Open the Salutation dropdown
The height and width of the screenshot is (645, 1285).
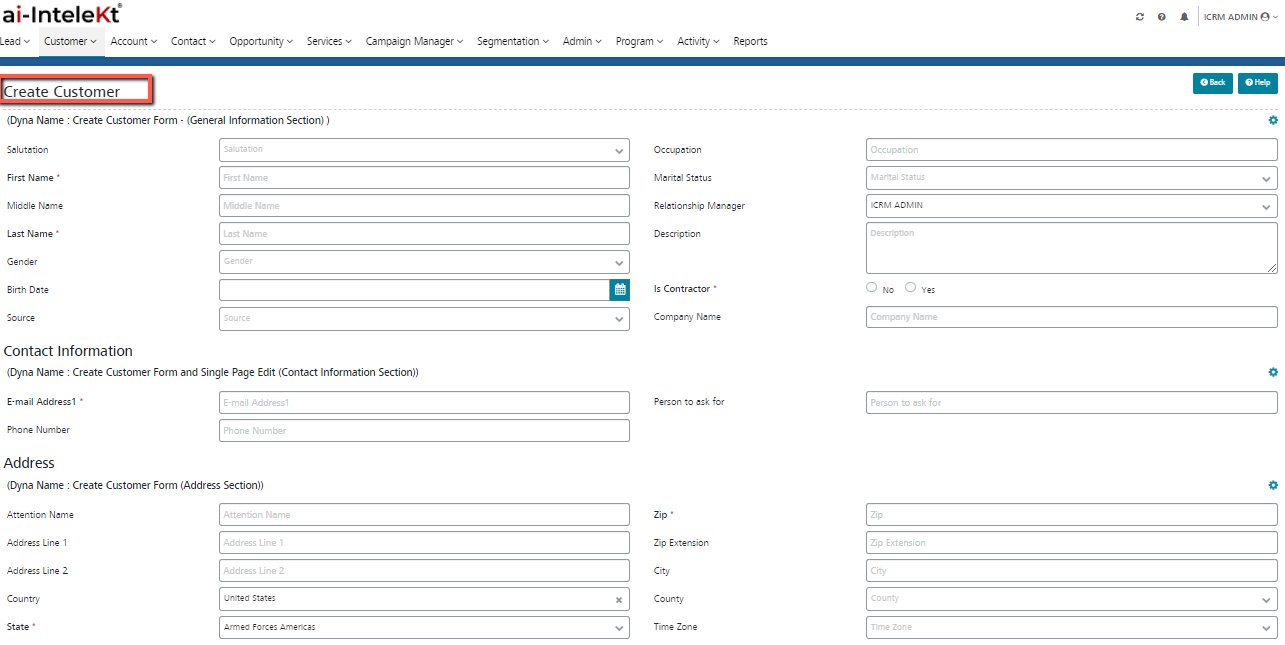[x=424, y=150]
